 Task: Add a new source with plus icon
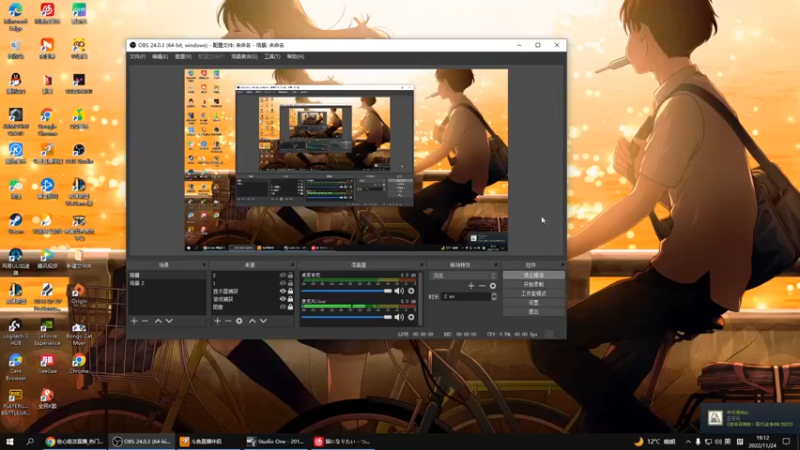[x=217, y=321]
